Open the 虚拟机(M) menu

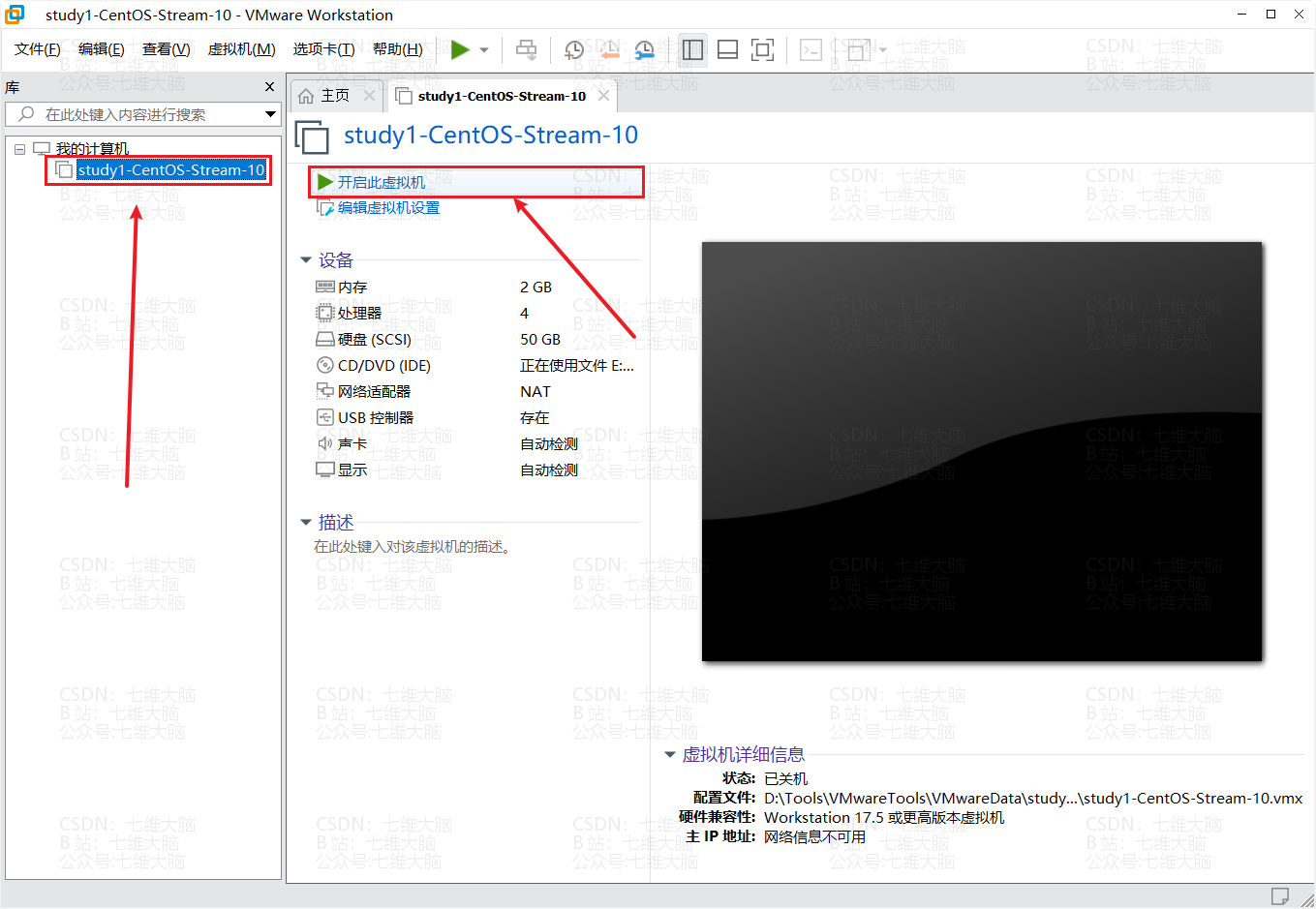pos(242,49)
